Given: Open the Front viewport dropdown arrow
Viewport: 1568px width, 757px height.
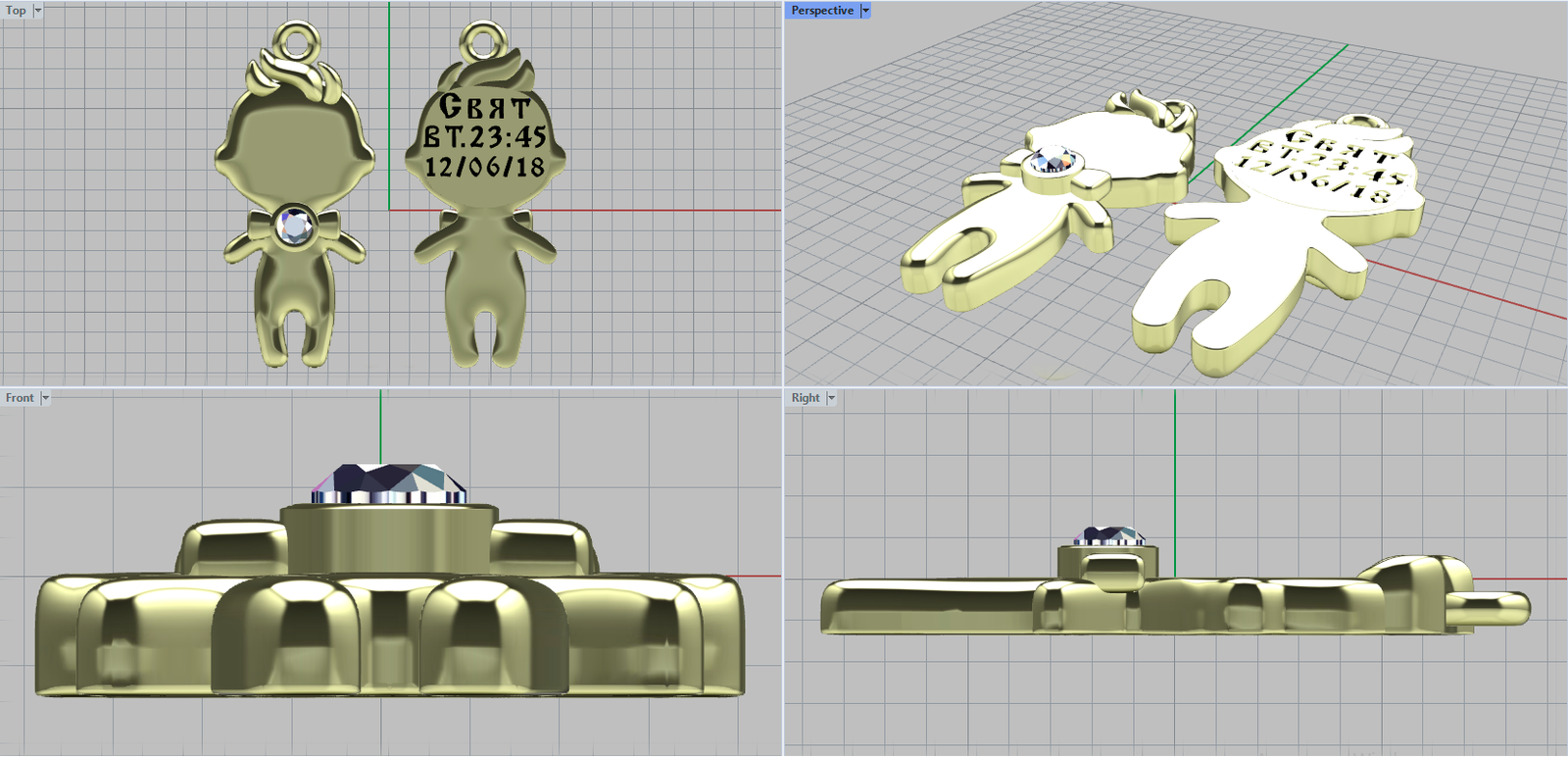Looking at the screenshot, I should tap(45, 398).
